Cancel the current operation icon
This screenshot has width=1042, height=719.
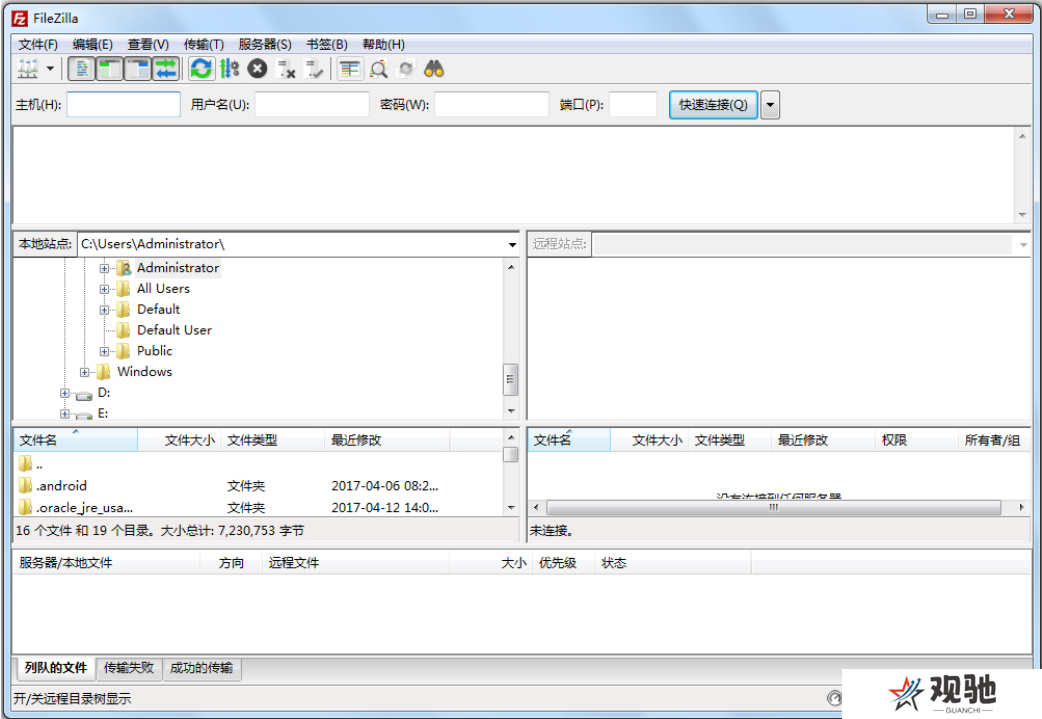[x=257, y=68]
